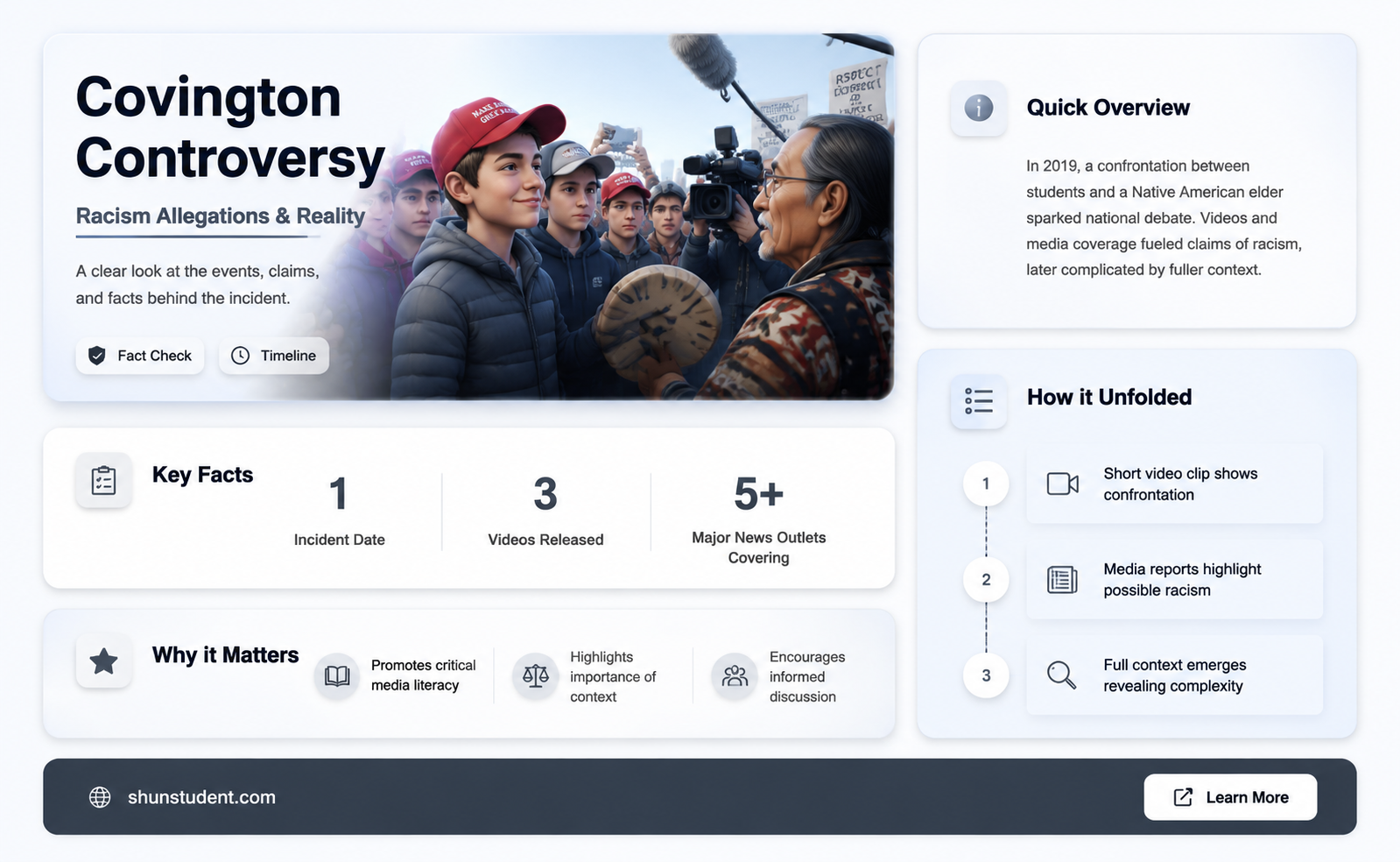Screen dimensions: 1400x862
Task: Click 'Promotes critical media literacy' text
Action: tap(424, 675)
